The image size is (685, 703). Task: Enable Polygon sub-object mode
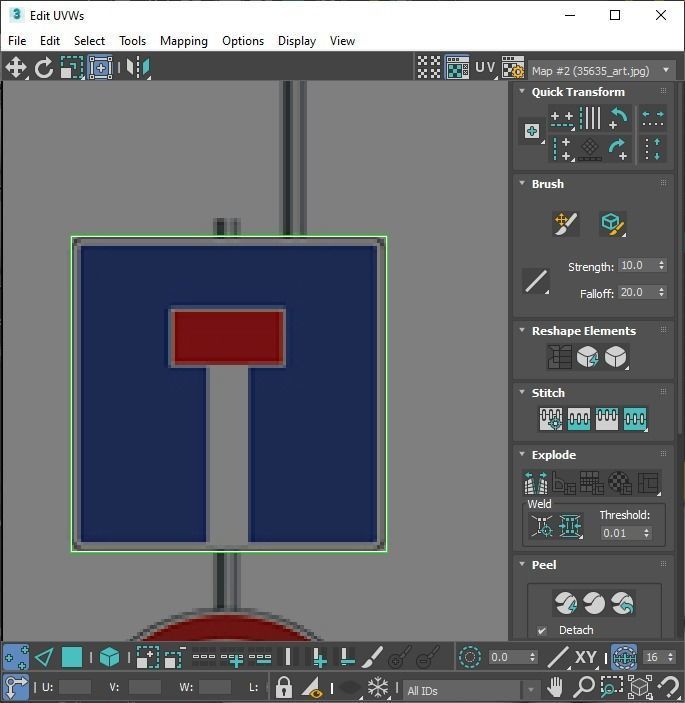[x=72, y=658]
